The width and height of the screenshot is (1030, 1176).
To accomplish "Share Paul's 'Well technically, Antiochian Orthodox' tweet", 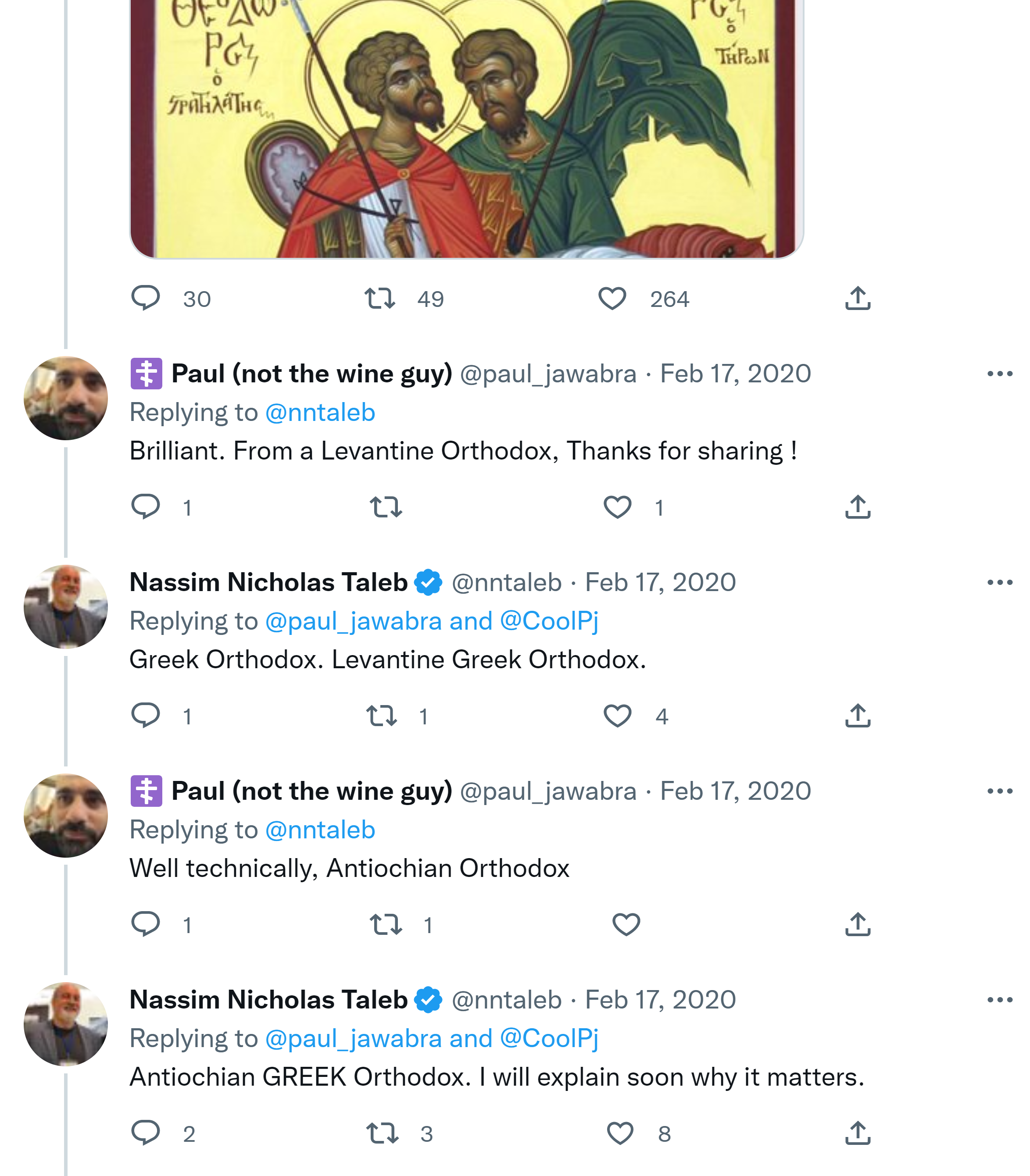I will pos(858,924).
